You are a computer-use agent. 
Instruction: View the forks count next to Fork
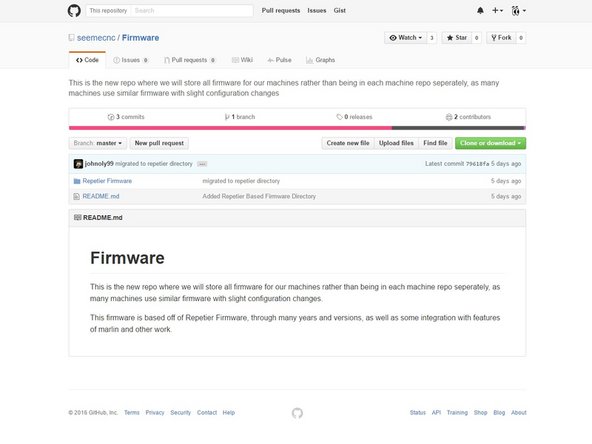click(x=521, y=38)
